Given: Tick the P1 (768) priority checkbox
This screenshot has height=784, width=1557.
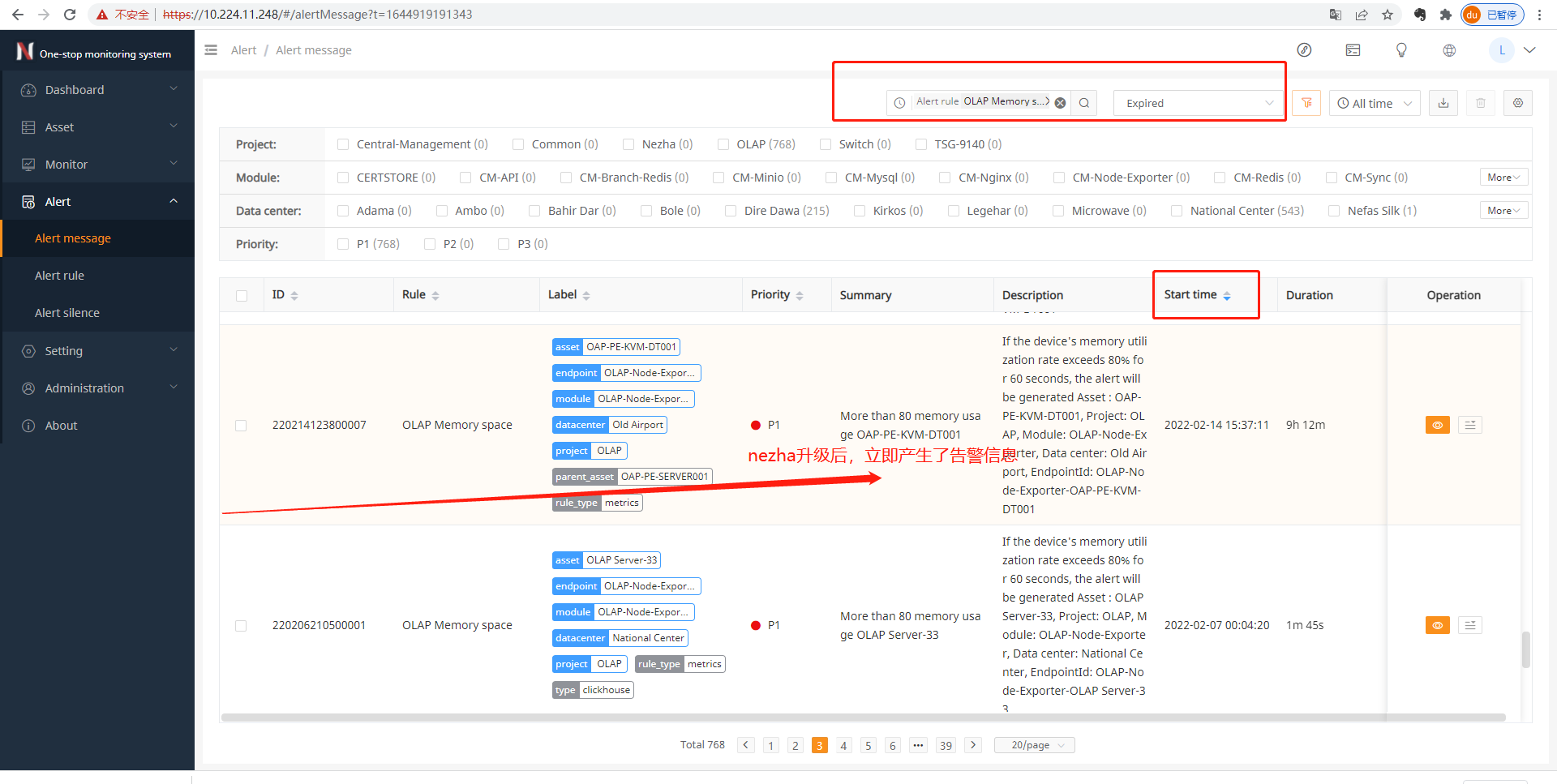Looking at the screenshot, I should point(343,244).
